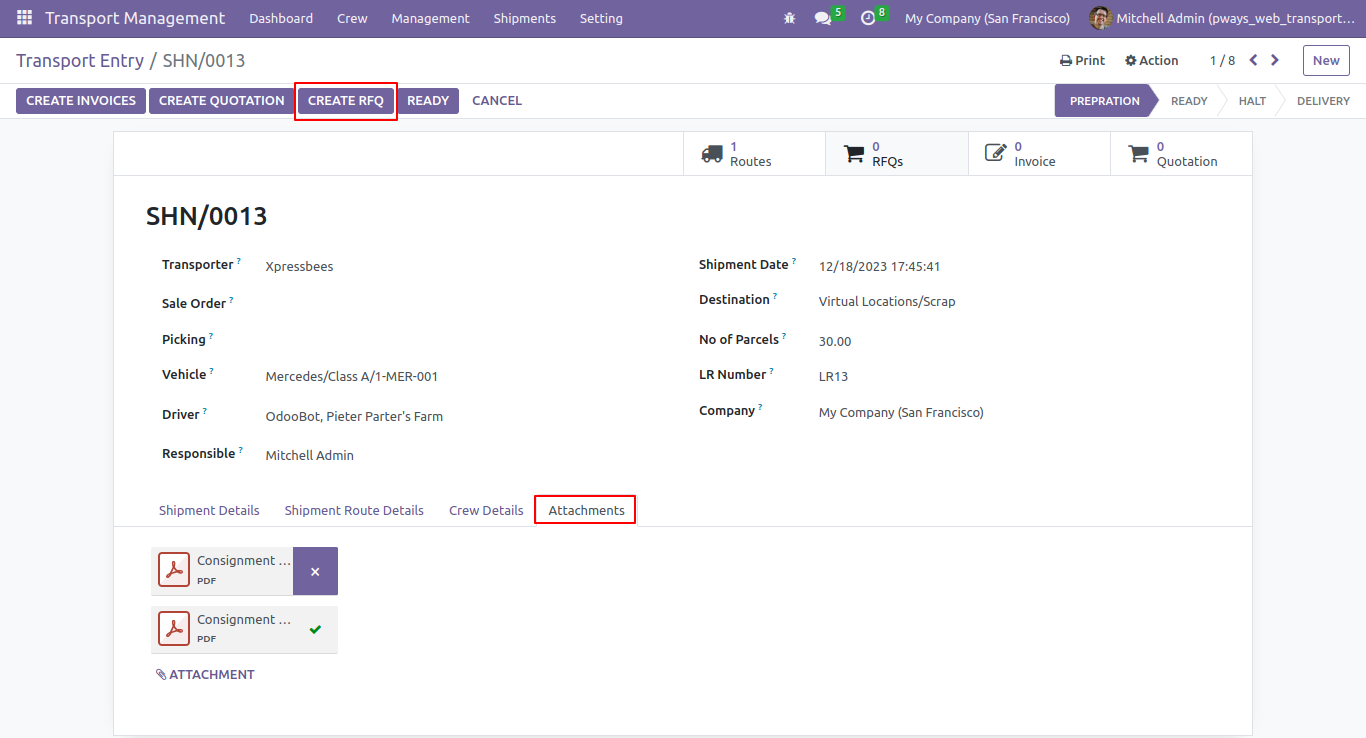
Task: Open the second Consignment PDF thumbnail
Action: [175, 630]
